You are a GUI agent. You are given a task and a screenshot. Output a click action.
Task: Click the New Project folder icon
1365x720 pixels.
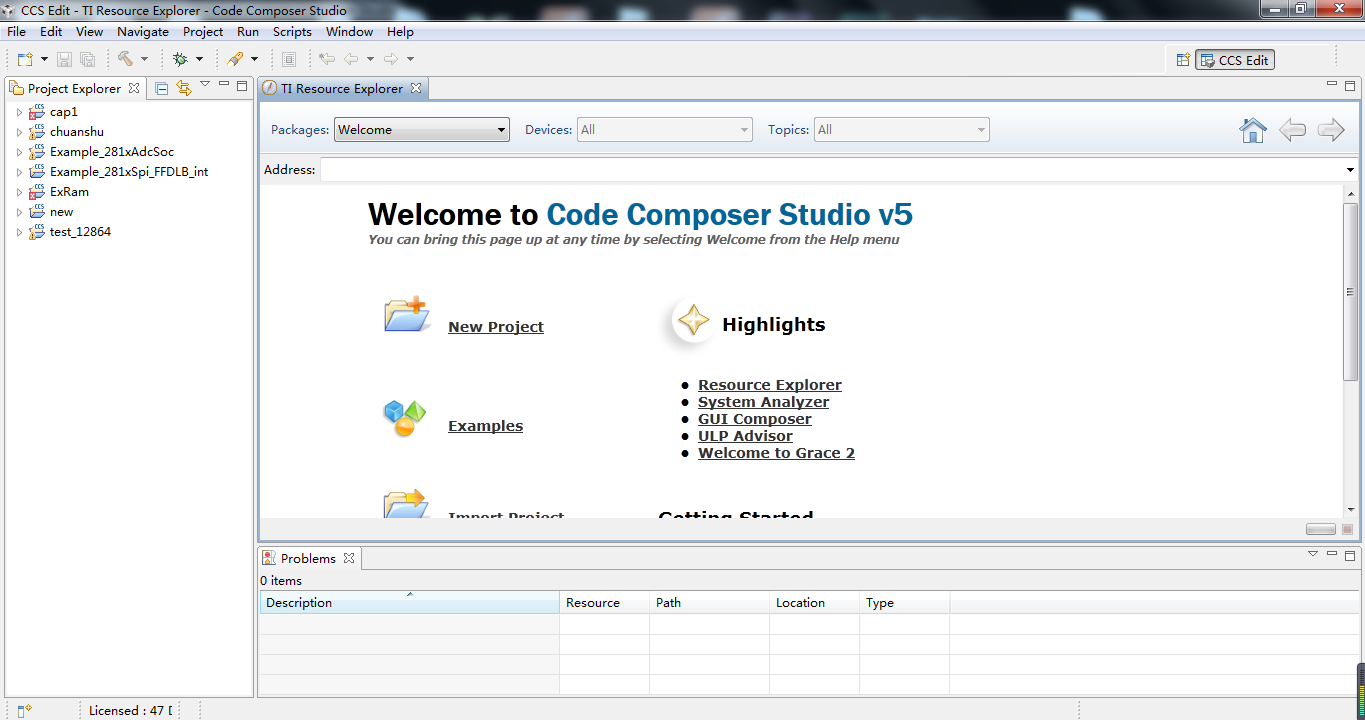(x=405, y=315)
